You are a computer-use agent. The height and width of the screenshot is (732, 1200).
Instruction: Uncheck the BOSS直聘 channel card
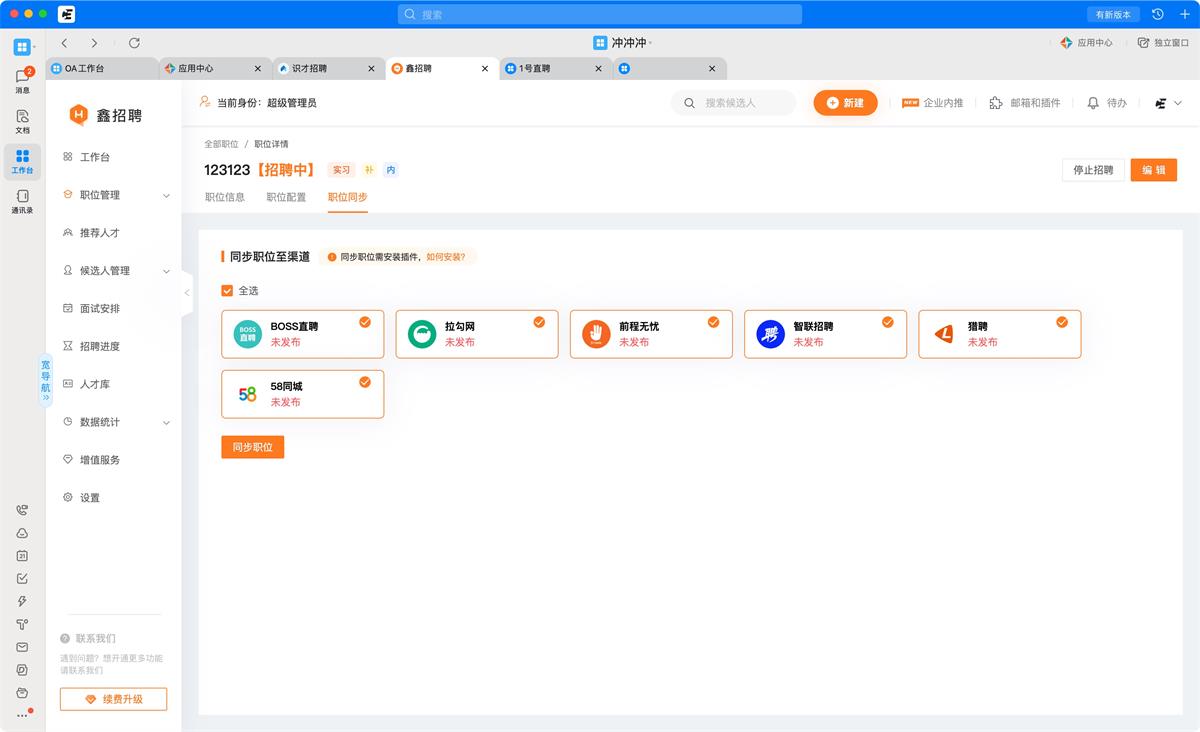[x=303, y=334]
